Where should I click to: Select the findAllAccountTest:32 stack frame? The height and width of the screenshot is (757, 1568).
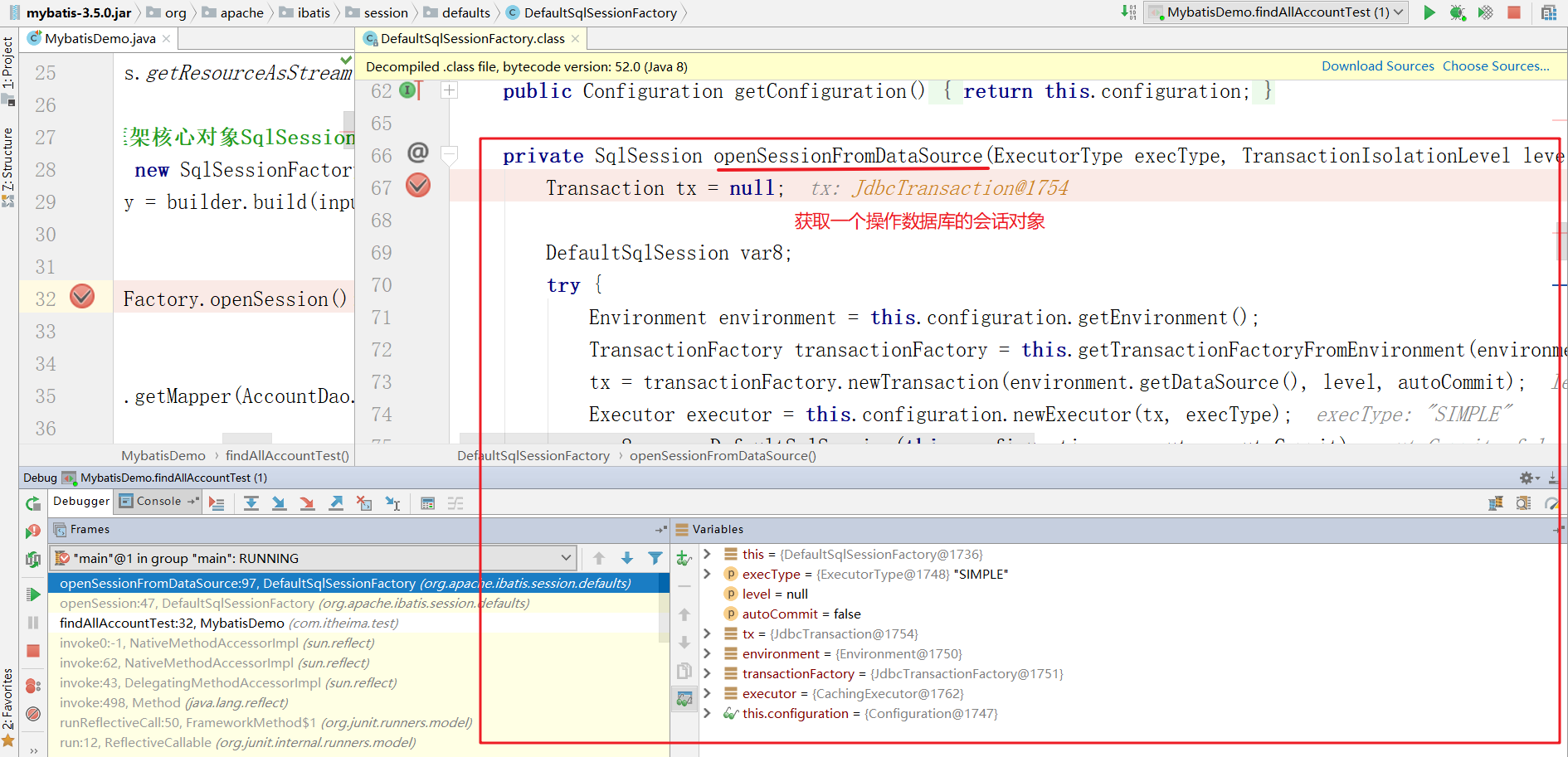click(x=358, y=624)
